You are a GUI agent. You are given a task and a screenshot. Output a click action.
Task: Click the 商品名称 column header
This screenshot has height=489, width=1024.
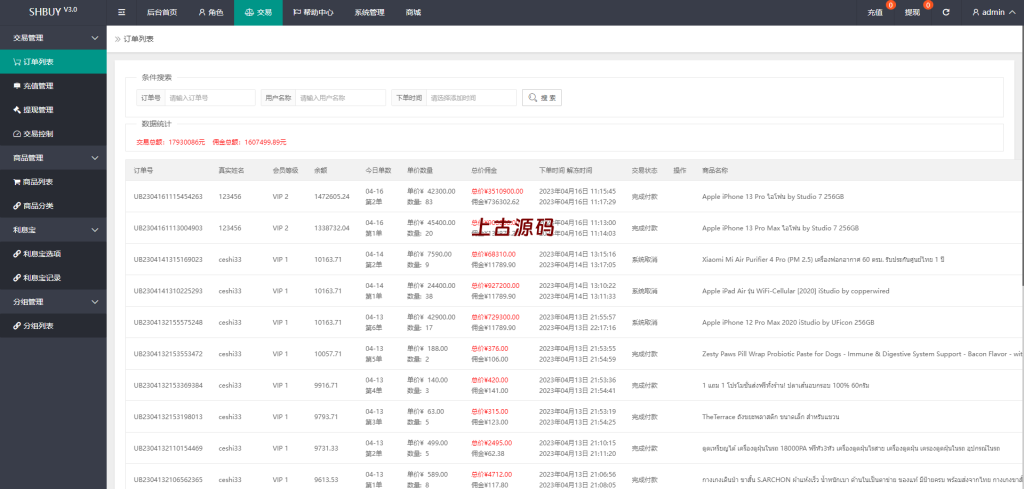715,170
